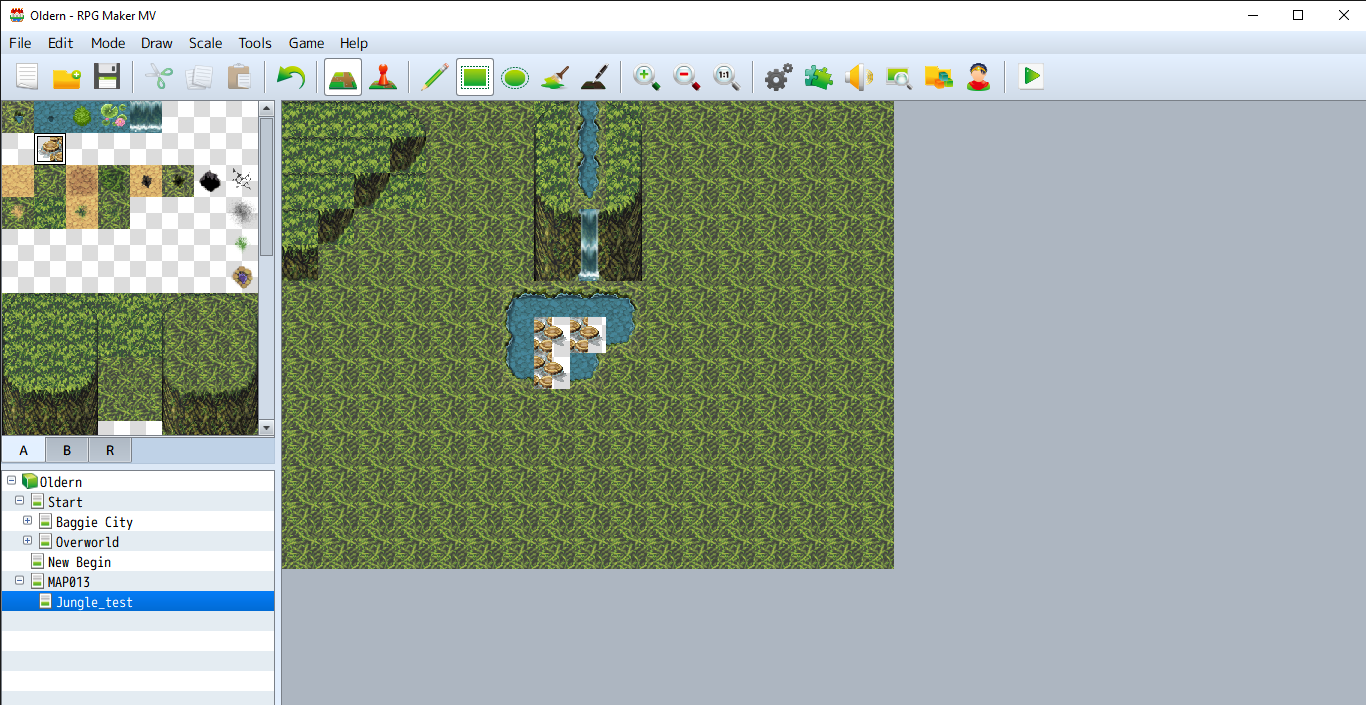Click the New Project toolbar icon

(27, 77)
